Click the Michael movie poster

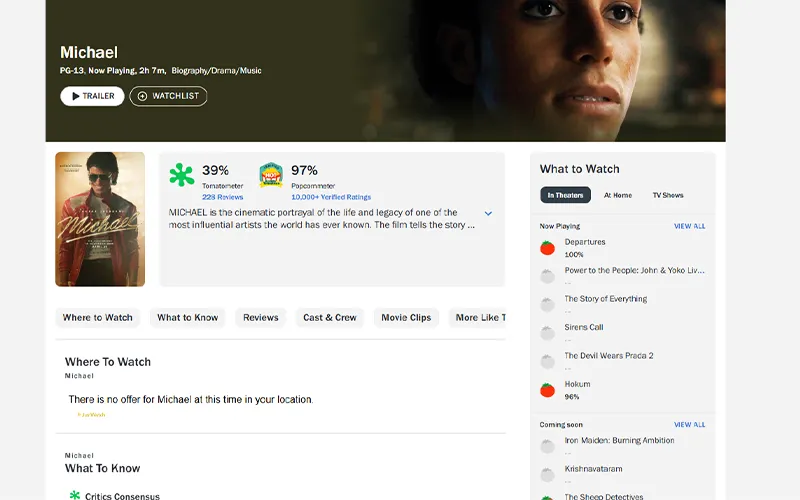pyautogui.click(x=100, y=219)
